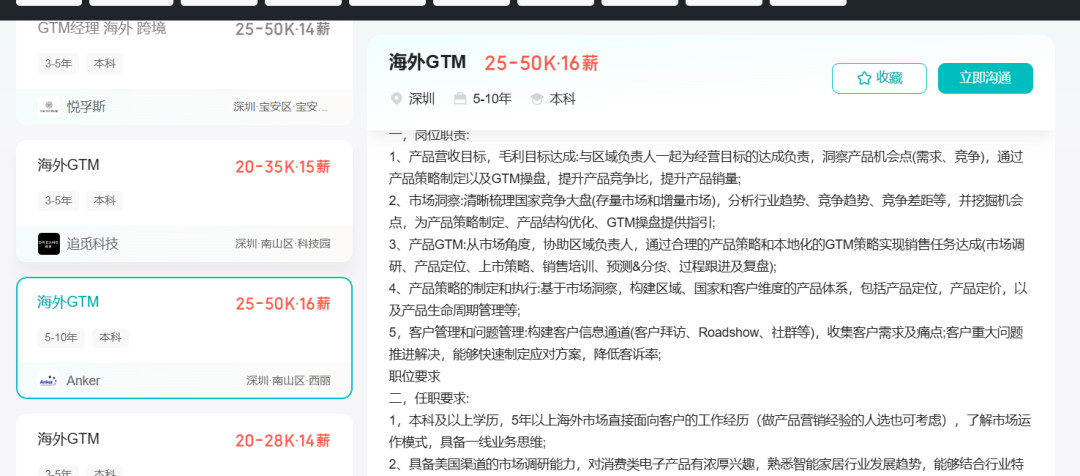Click the 追觅科技 company name
Image resolution: width=1080 pixels, height=476 pixels.
(92, 244)
